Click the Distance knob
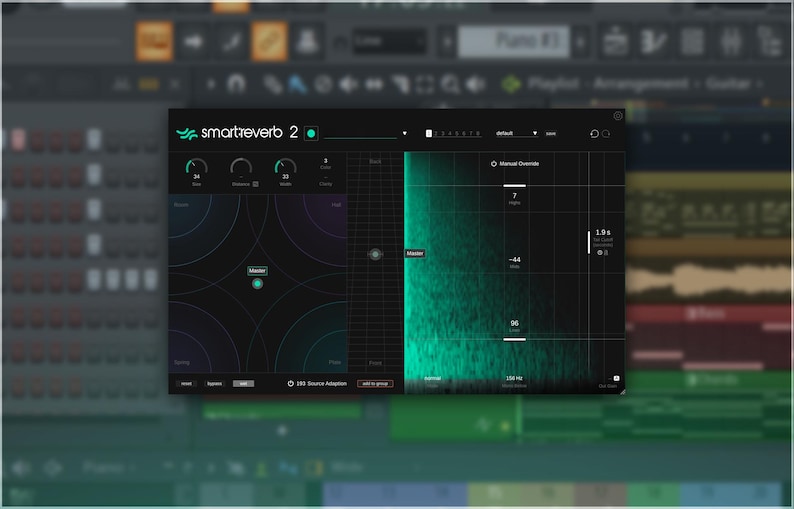794x509 pixels. [241, 168]
